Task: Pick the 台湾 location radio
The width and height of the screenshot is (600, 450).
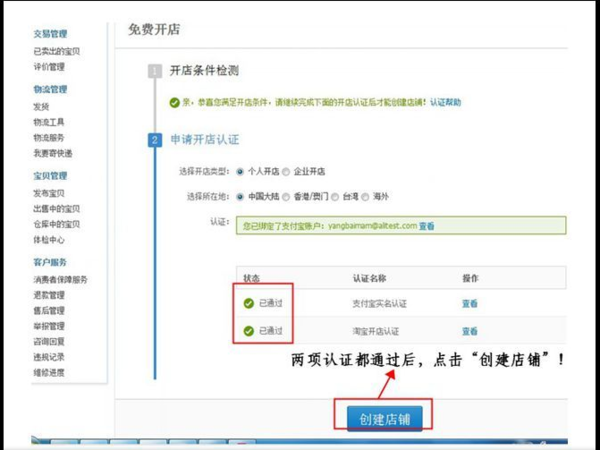Action: (335, 197)
